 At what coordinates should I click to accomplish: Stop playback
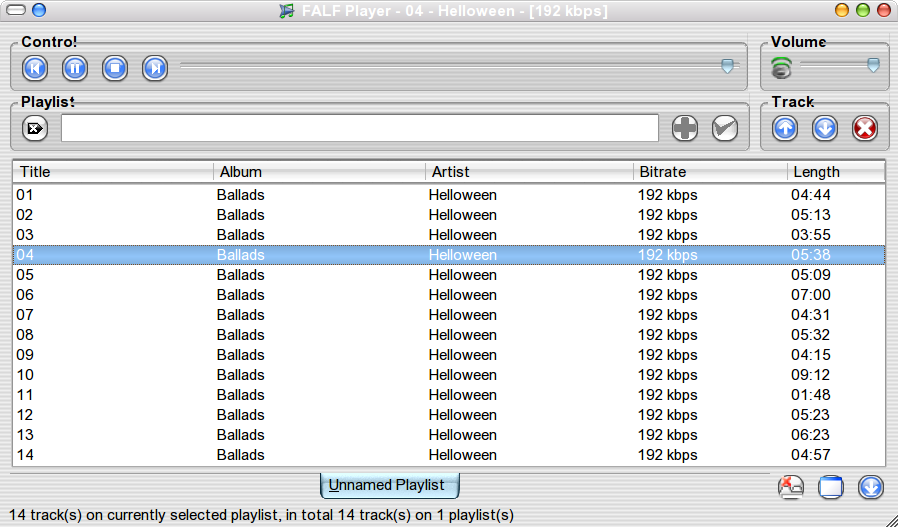[115, 68]
